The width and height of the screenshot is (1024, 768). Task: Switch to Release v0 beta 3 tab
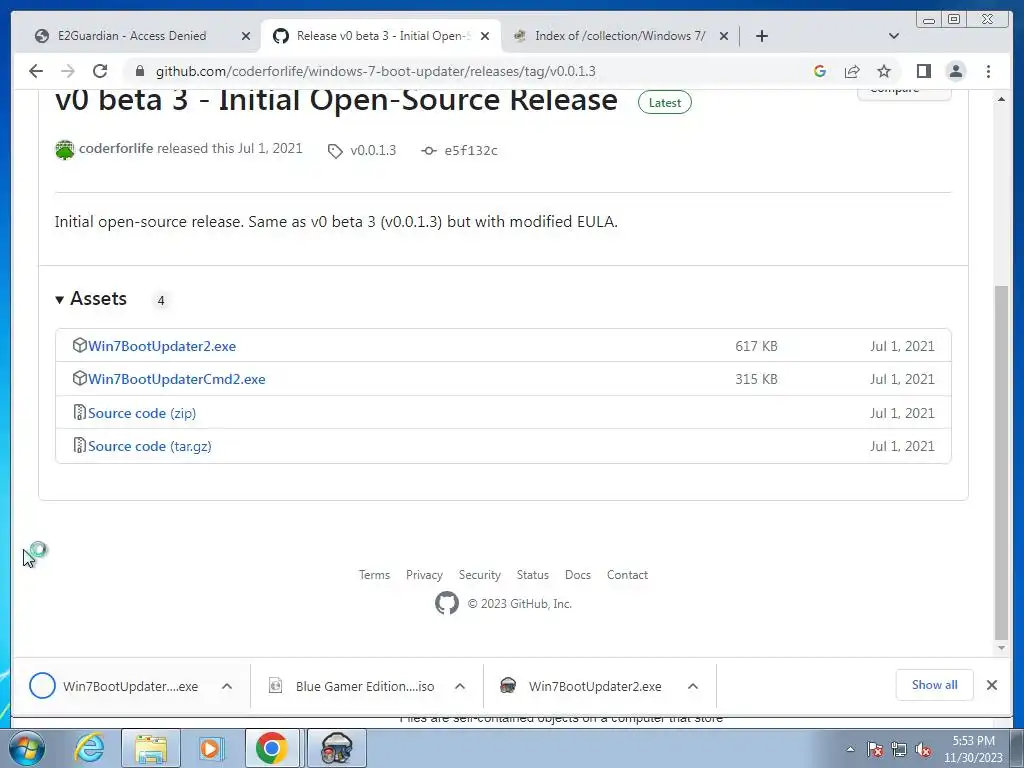[381, 36]
